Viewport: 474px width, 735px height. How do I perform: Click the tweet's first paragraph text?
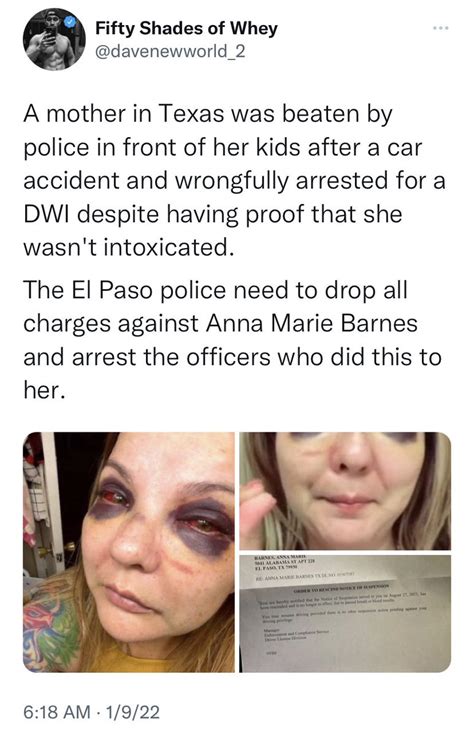point(234,181)
